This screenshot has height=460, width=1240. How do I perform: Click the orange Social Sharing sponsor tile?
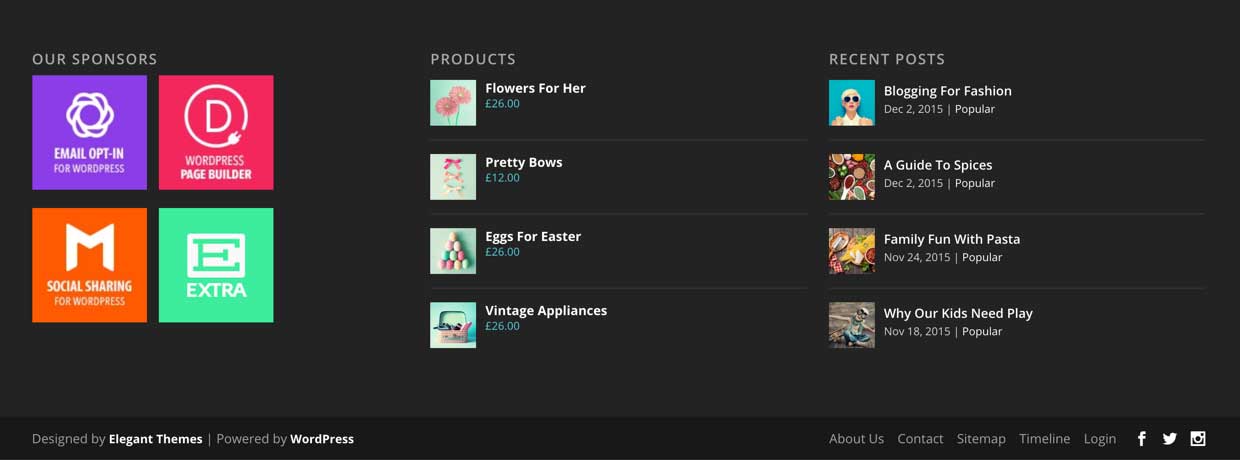click(90, 265)
